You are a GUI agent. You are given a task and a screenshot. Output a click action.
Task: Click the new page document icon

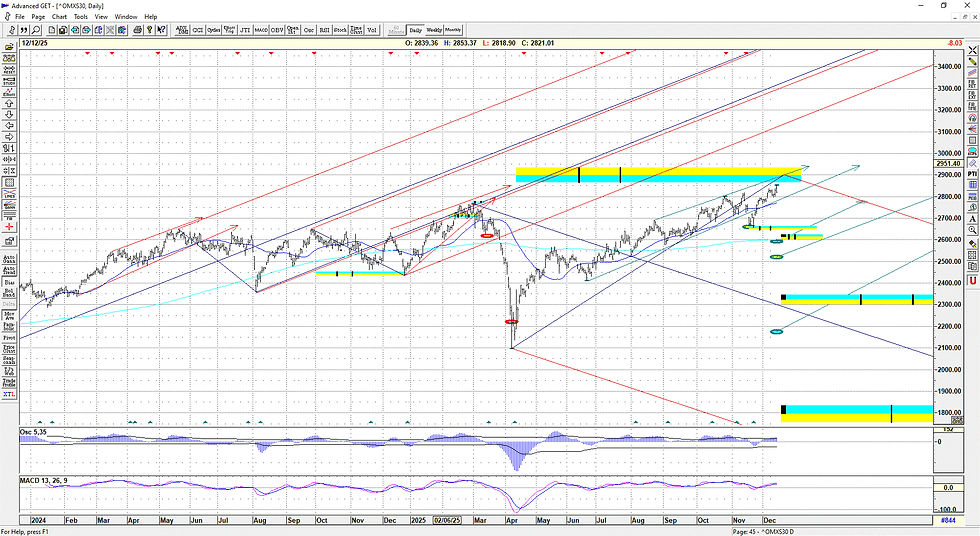pos(52,30)
